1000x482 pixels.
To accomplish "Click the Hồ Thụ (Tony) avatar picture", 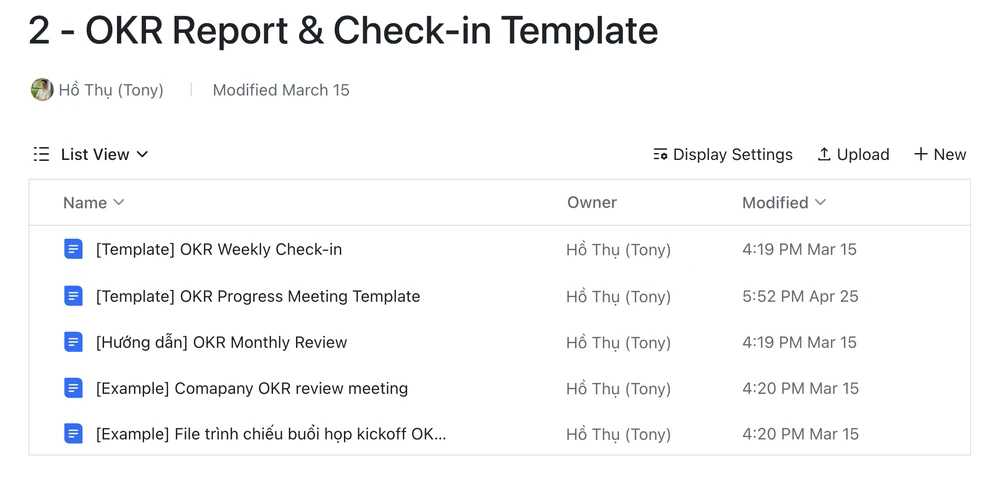I will 42,90.
